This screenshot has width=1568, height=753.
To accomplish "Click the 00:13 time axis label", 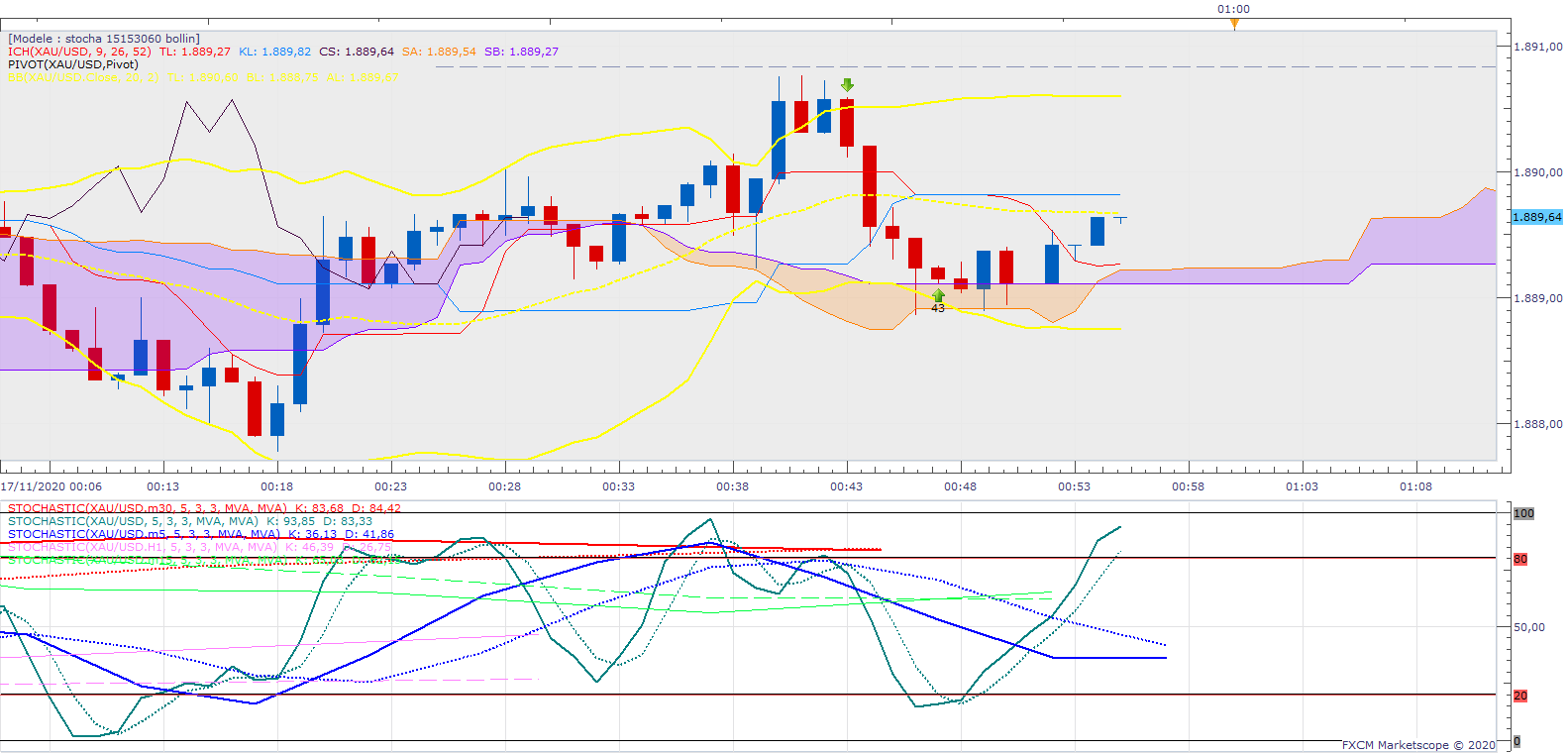I will (x=163, y=486).
